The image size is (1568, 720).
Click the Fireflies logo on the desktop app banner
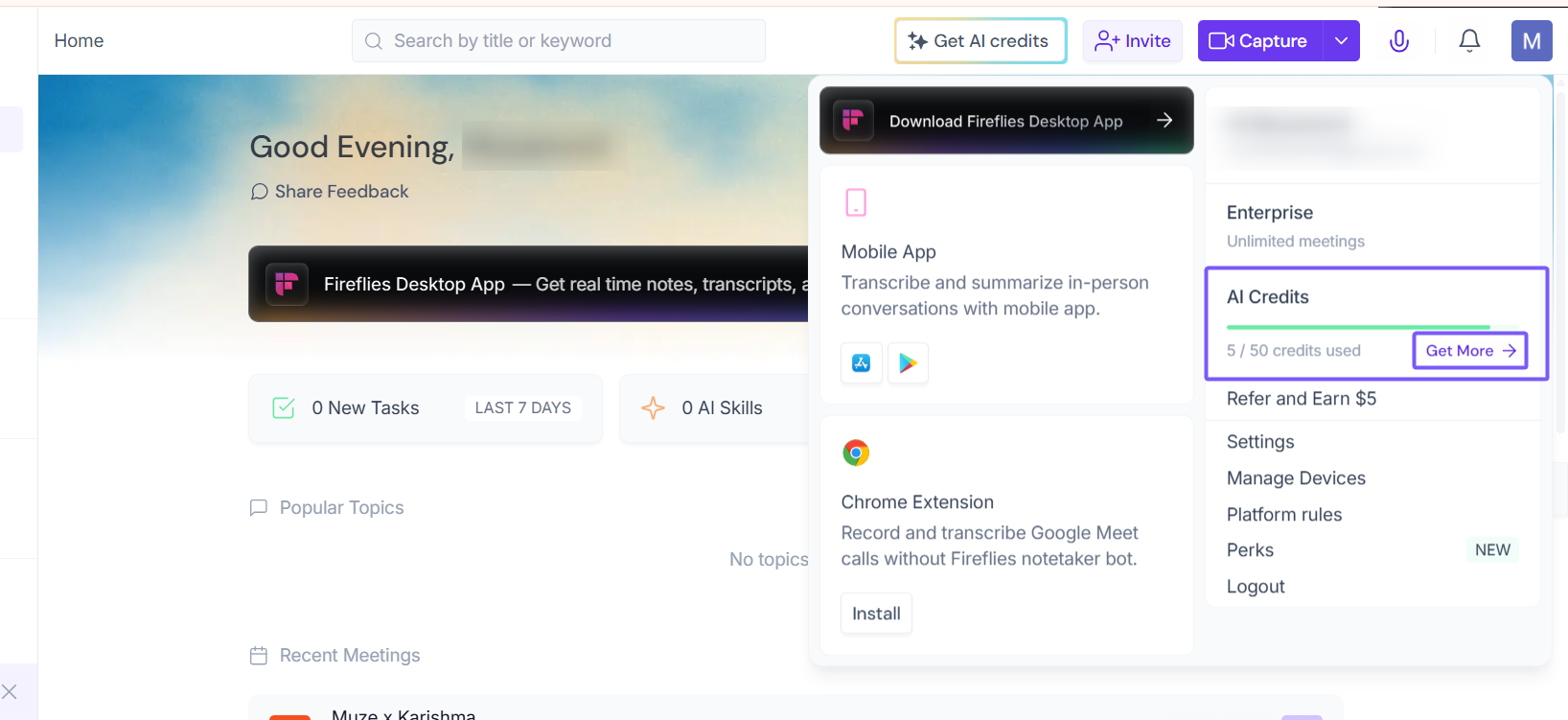point(287,284)
